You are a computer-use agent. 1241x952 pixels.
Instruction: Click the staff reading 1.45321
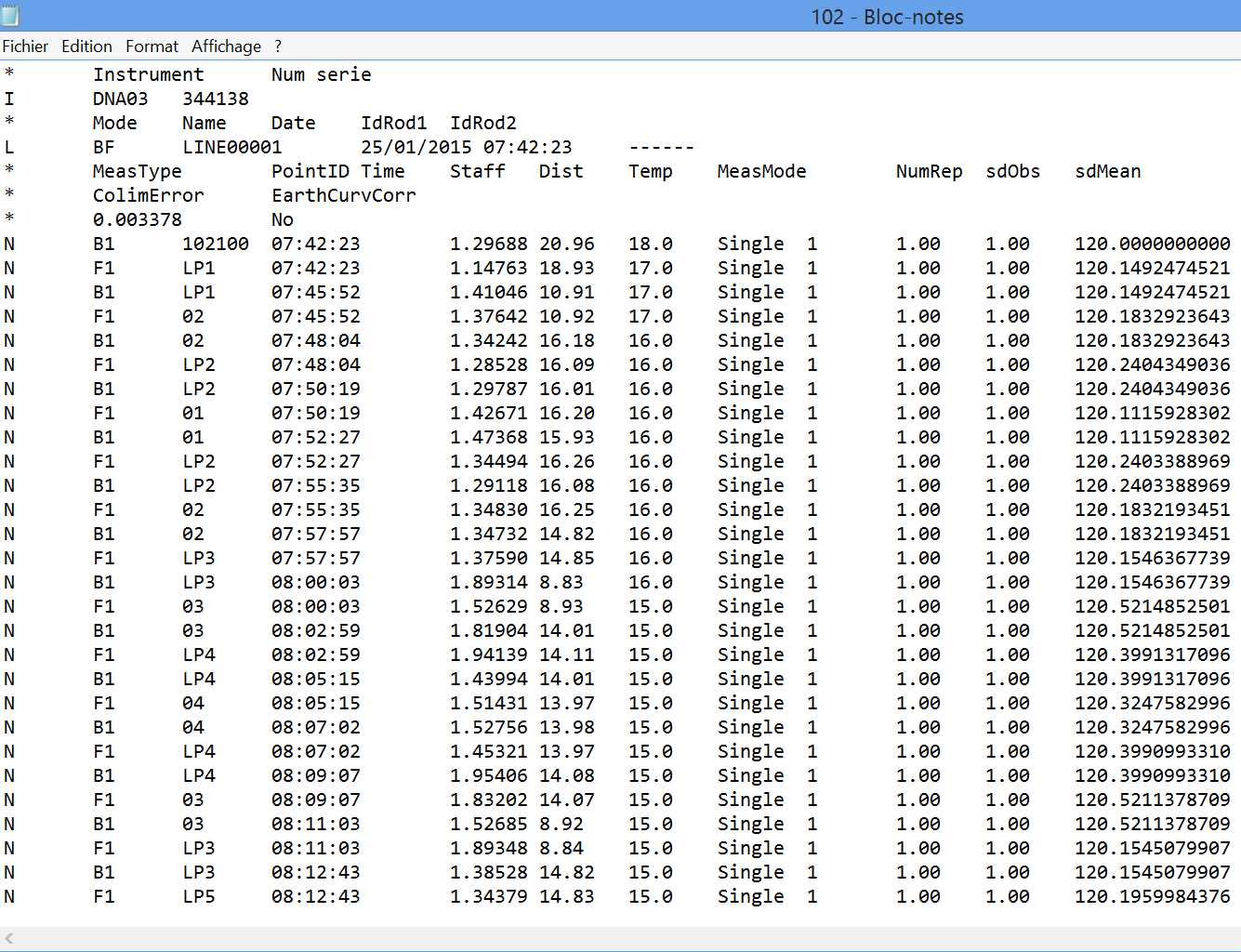(489, 751)
